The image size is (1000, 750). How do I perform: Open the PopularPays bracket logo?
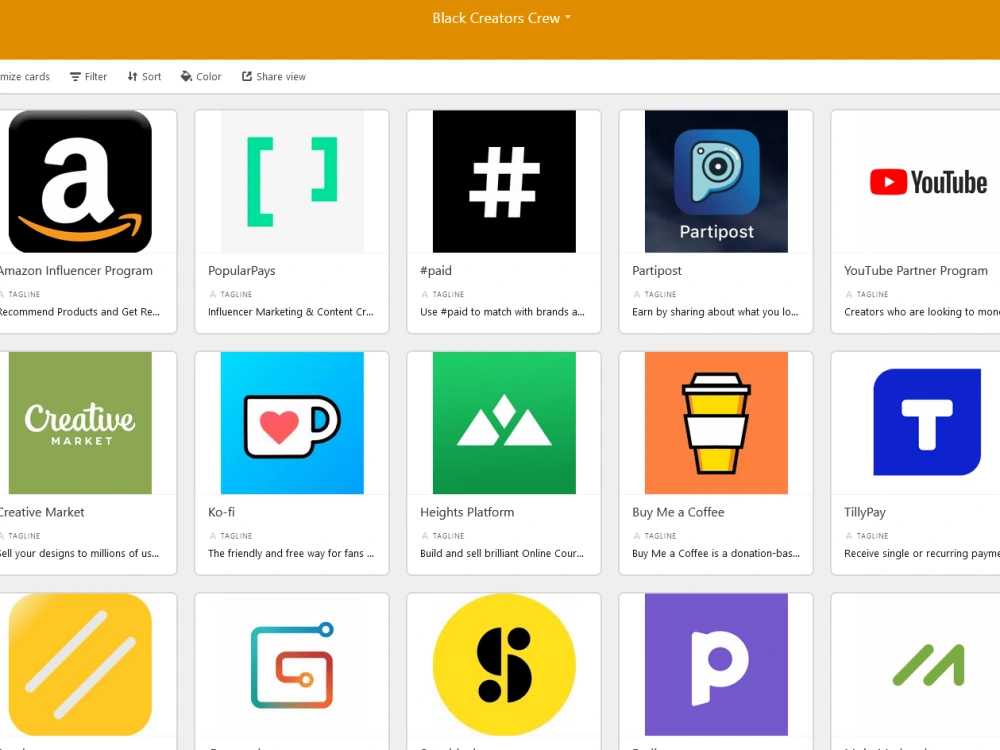coord(292,181)
